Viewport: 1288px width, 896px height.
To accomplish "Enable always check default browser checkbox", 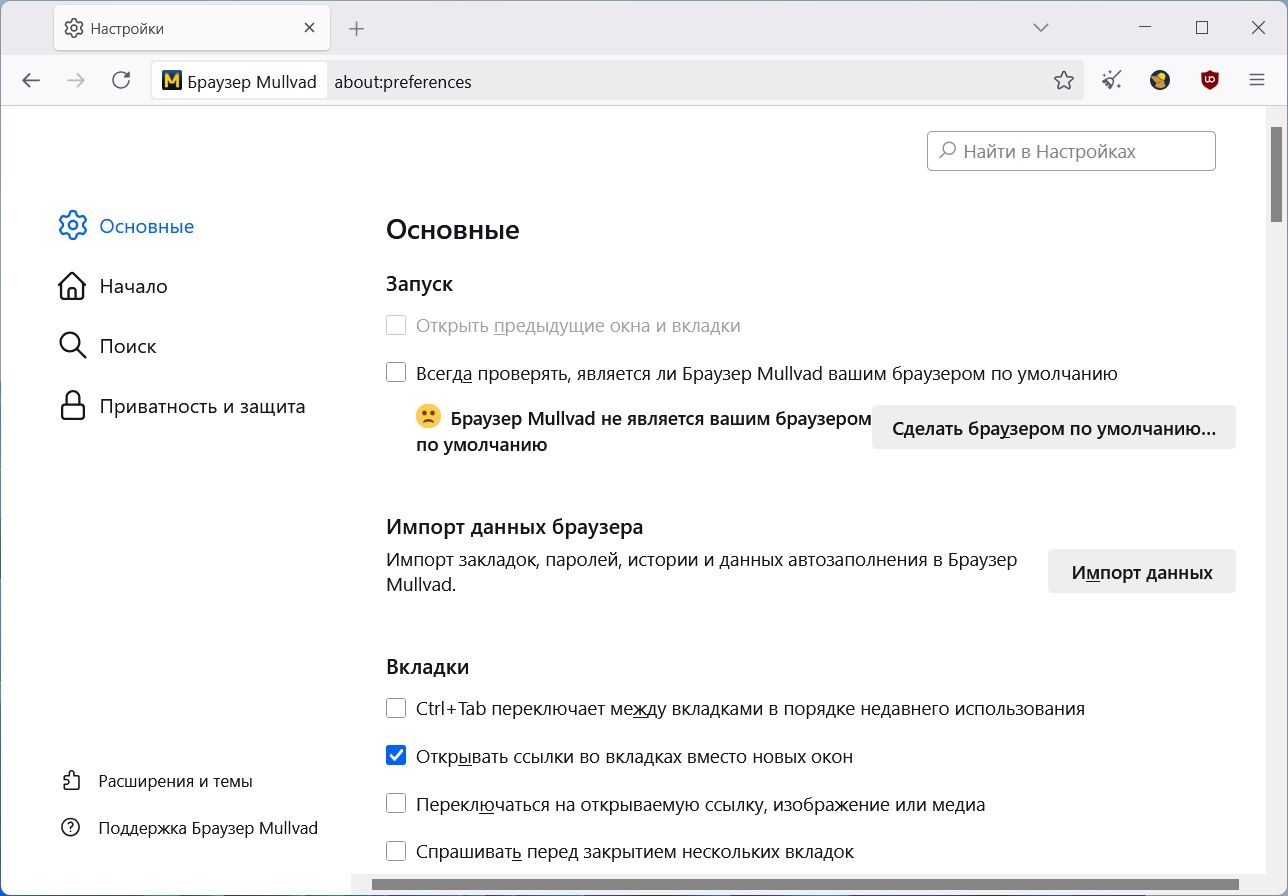I will click(396, 373).
